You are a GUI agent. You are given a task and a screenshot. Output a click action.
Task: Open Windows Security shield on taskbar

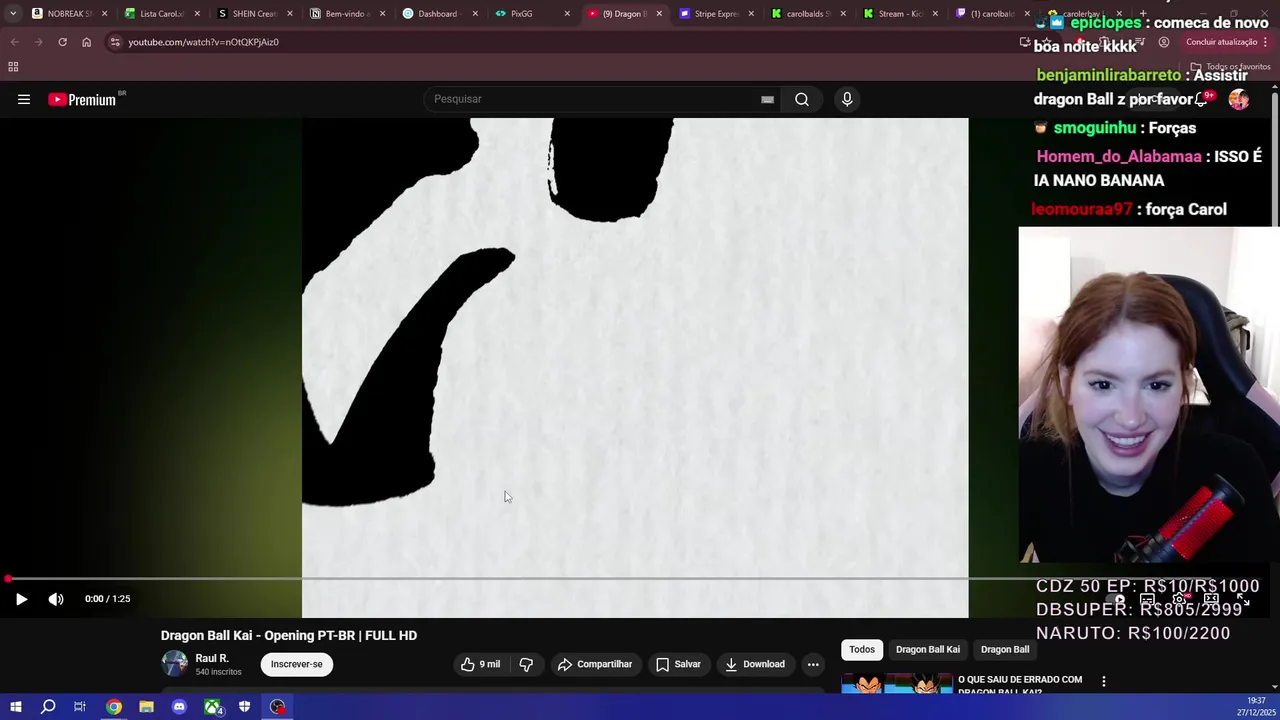click(x=244, y=707)
